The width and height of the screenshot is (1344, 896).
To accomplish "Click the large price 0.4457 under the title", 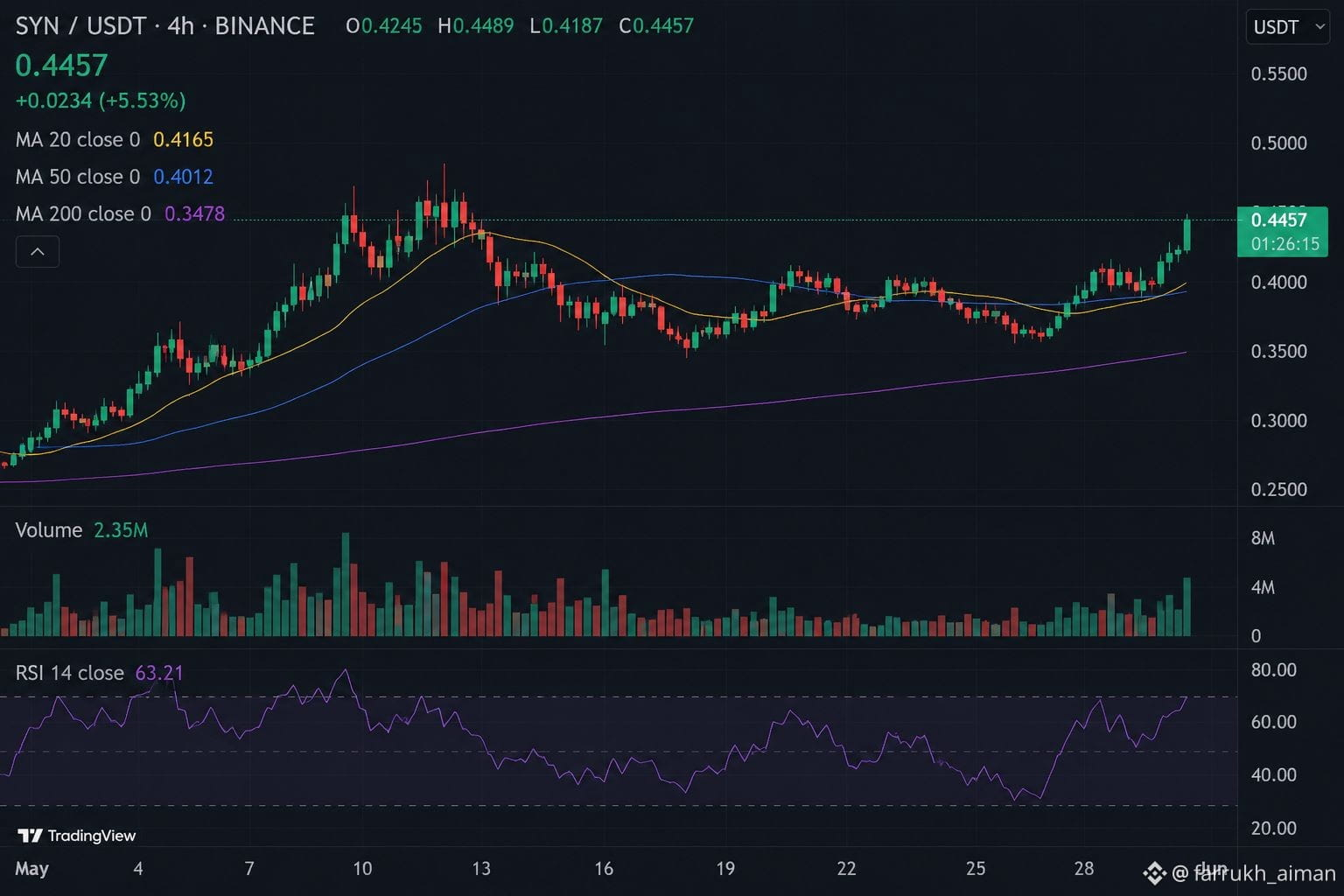I will [61, 66].
